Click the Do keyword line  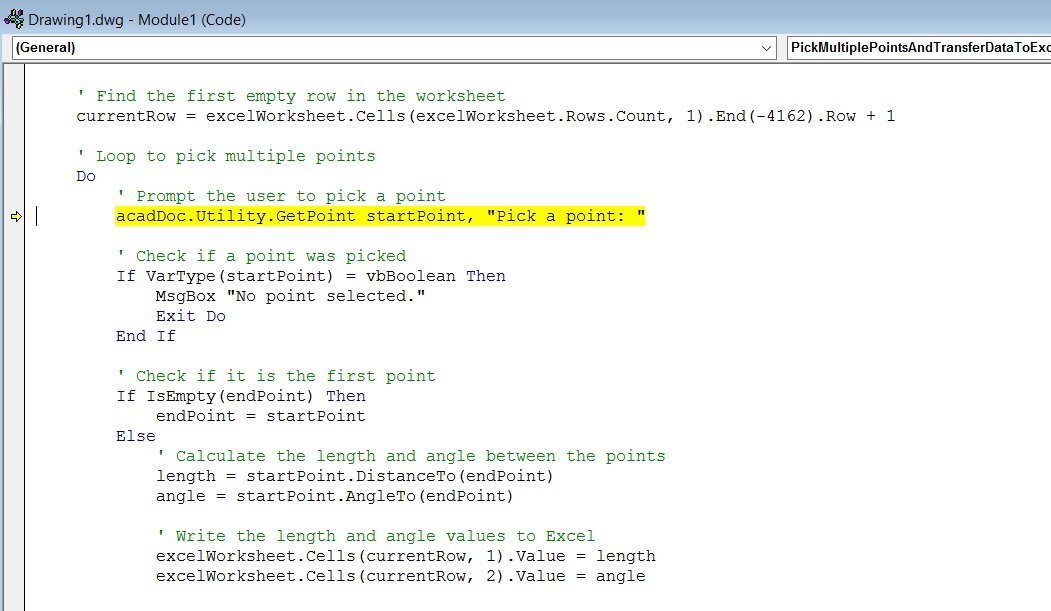coord(86,176)
